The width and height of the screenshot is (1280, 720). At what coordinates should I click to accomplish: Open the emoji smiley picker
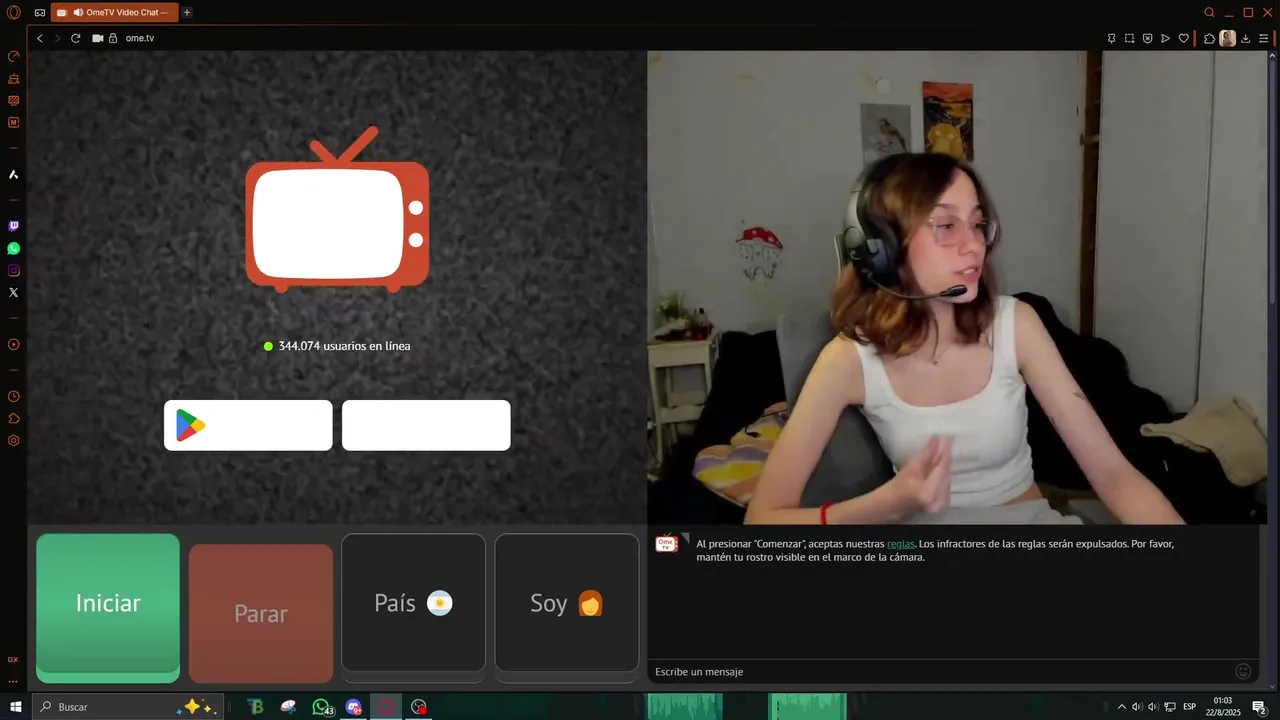(x=1243, y=671)
